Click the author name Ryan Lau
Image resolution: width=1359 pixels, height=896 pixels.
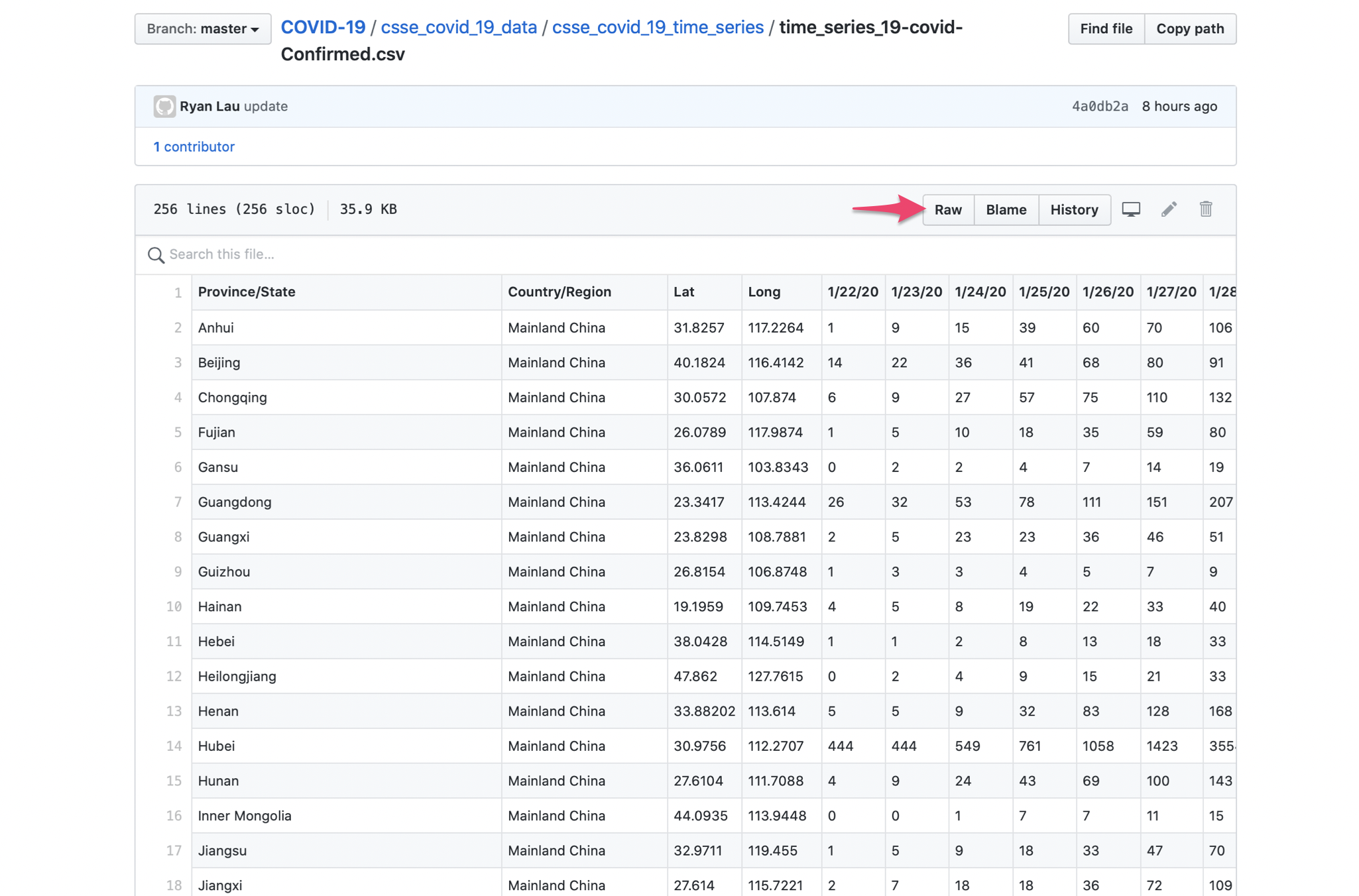pos(209,106)
